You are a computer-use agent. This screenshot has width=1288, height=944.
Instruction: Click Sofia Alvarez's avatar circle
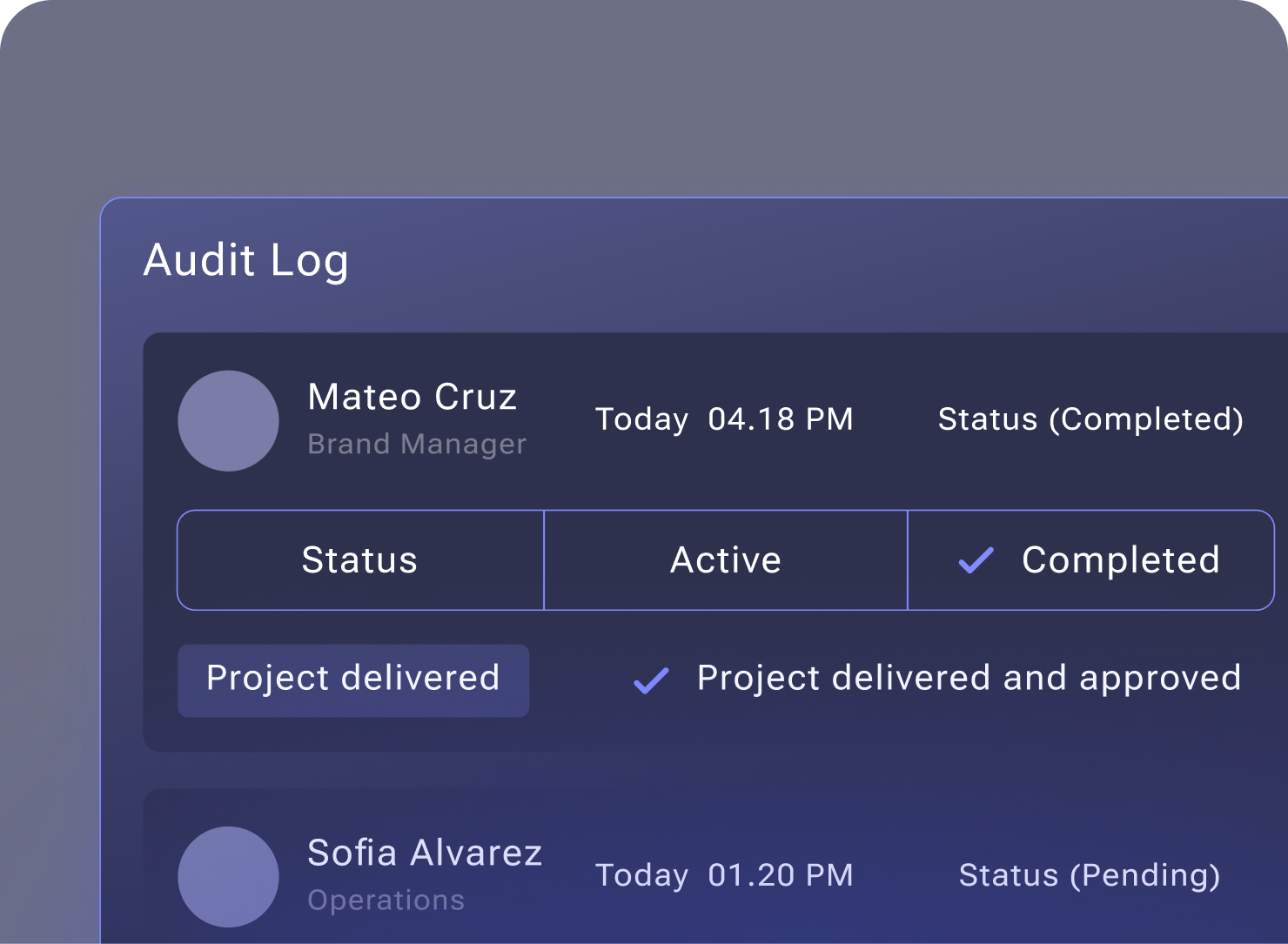pyautogui.click(x=228, y=877)
